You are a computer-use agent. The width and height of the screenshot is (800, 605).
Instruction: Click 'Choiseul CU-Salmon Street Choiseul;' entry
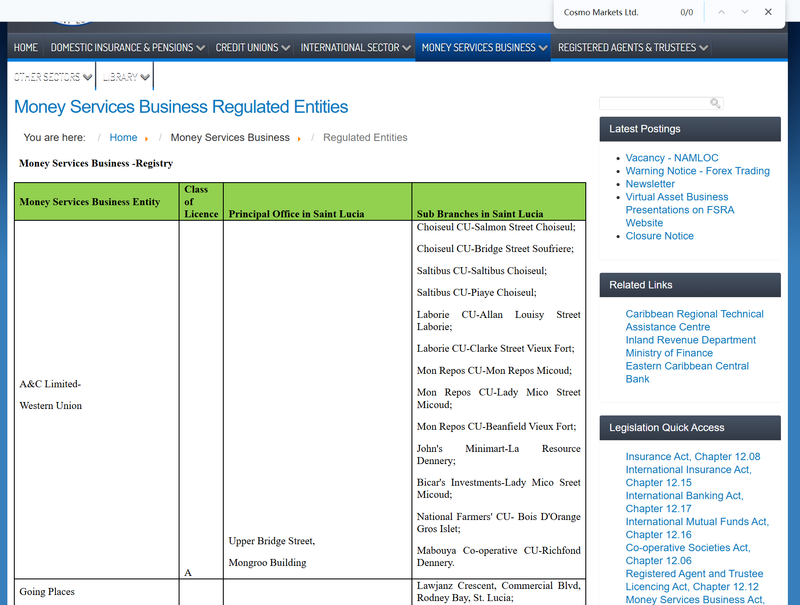[x=496, y=228]
